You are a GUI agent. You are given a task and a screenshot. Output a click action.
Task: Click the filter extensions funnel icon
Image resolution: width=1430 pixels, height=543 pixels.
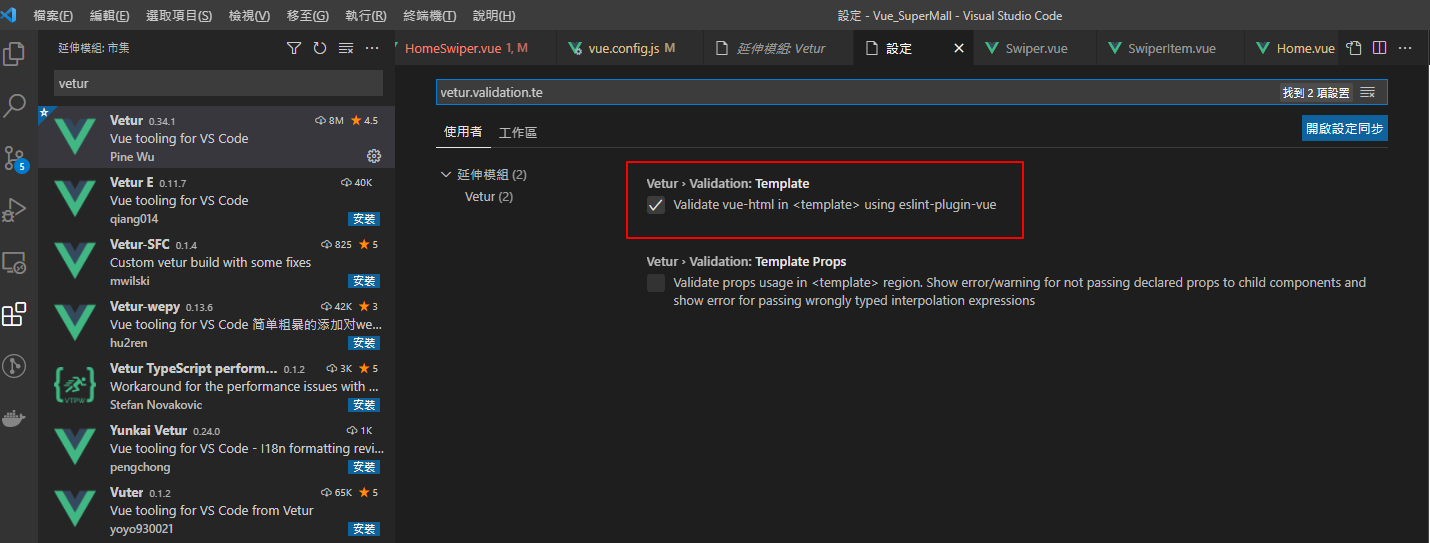(294, 48)
